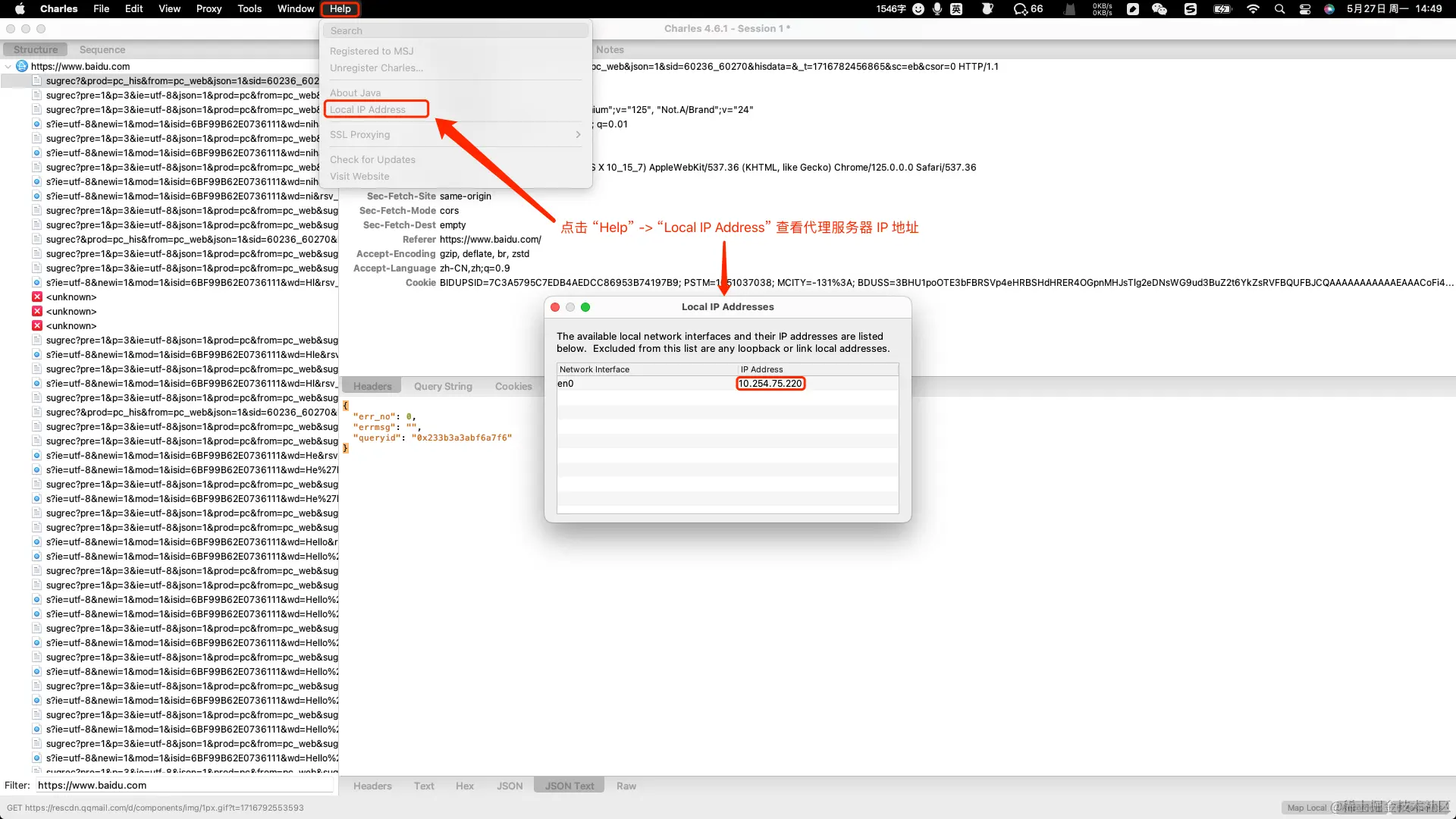Collapse the https://www.baidu.com tree node
This screenshot has width=1456, height=819.
pos(8,66)
